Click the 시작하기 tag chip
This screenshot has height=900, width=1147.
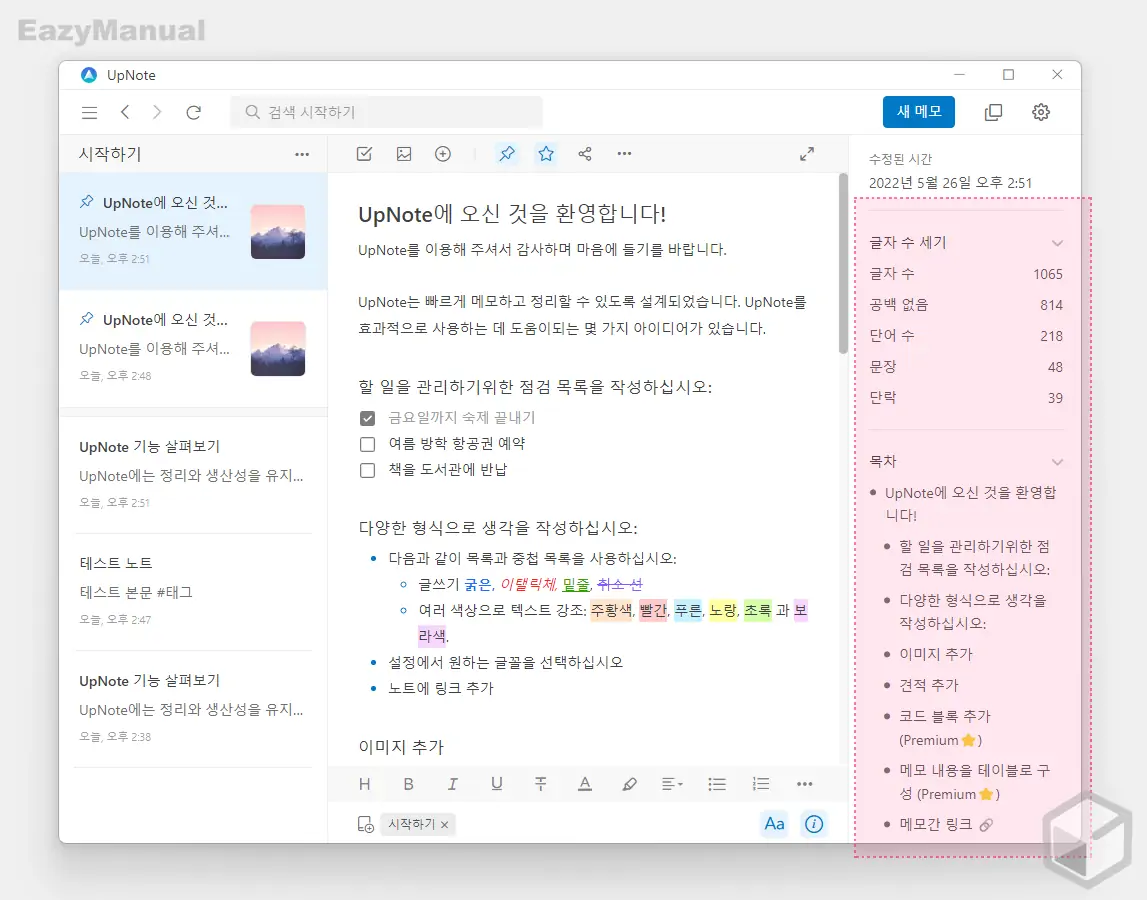click(418, 825)
